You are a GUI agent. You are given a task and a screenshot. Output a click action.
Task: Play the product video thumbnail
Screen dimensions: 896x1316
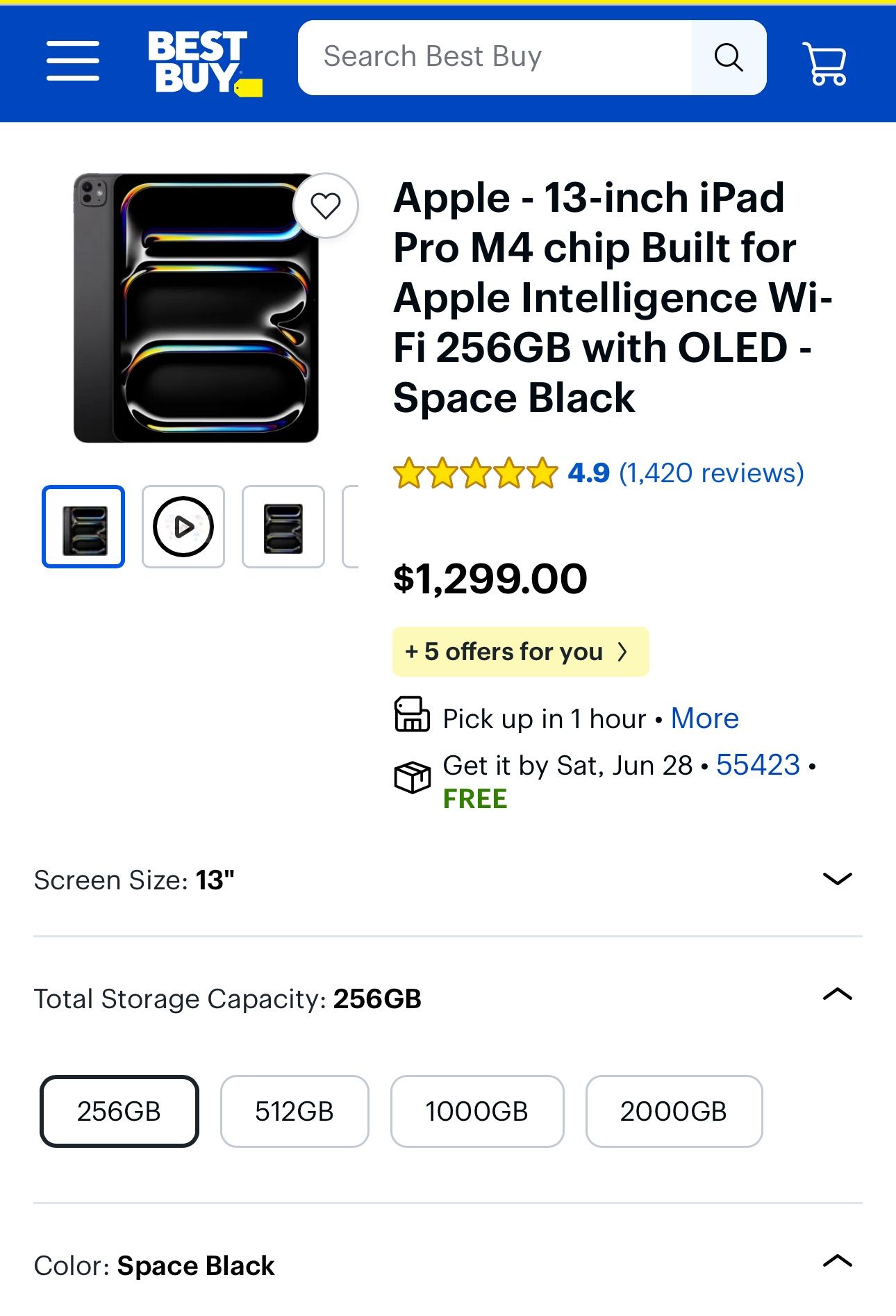[x=183, y=527]
